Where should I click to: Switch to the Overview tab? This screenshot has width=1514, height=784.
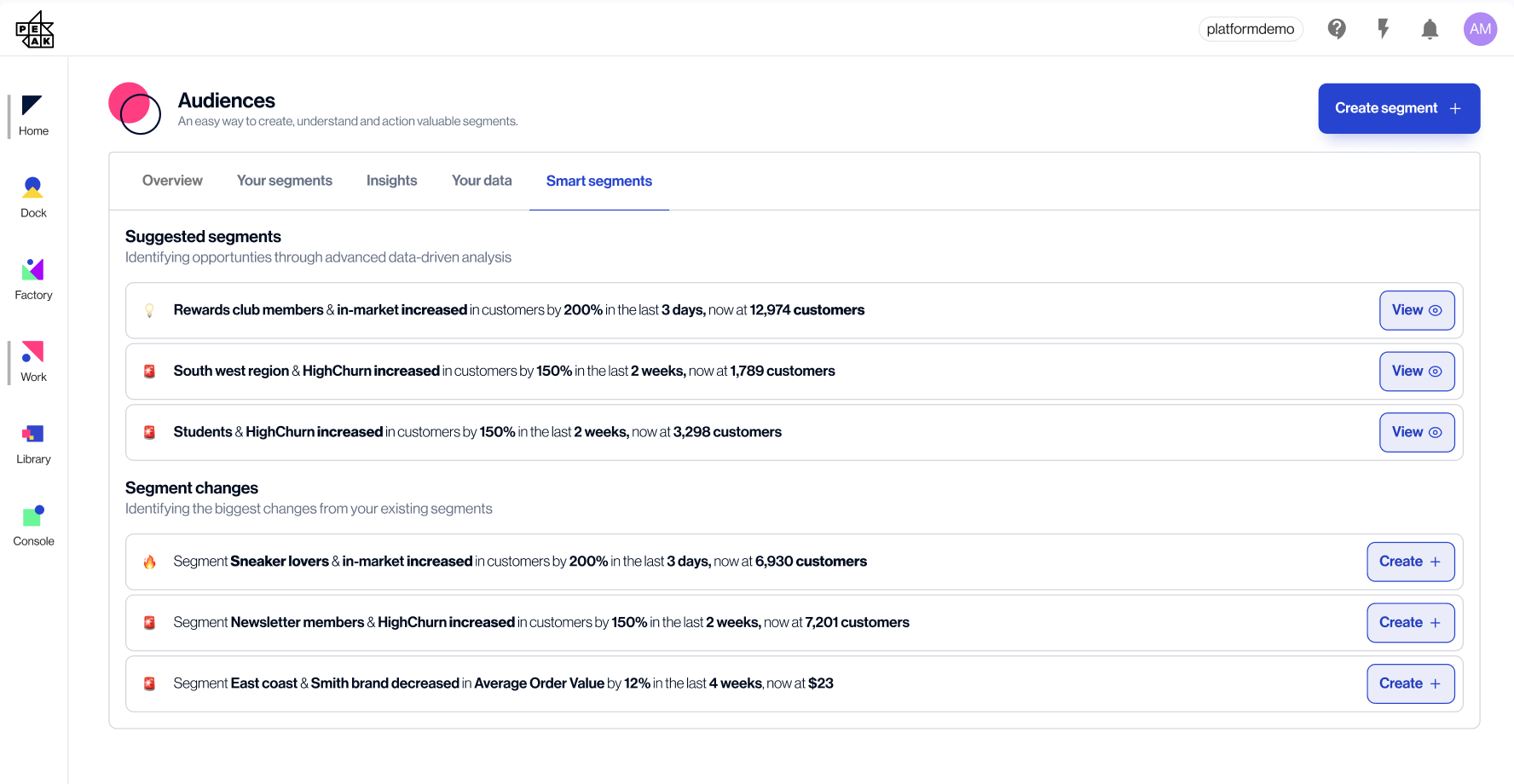172,181
